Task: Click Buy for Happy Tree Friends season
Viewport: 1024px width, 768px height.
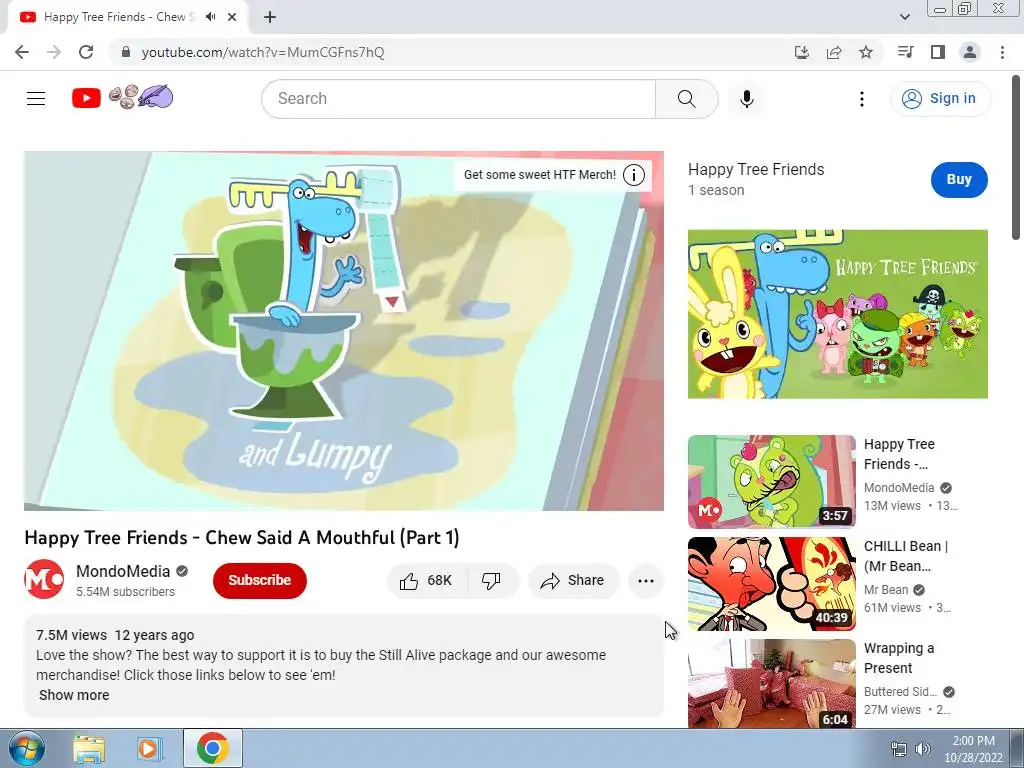Action: pyautogui.click(x=959, y=180)
